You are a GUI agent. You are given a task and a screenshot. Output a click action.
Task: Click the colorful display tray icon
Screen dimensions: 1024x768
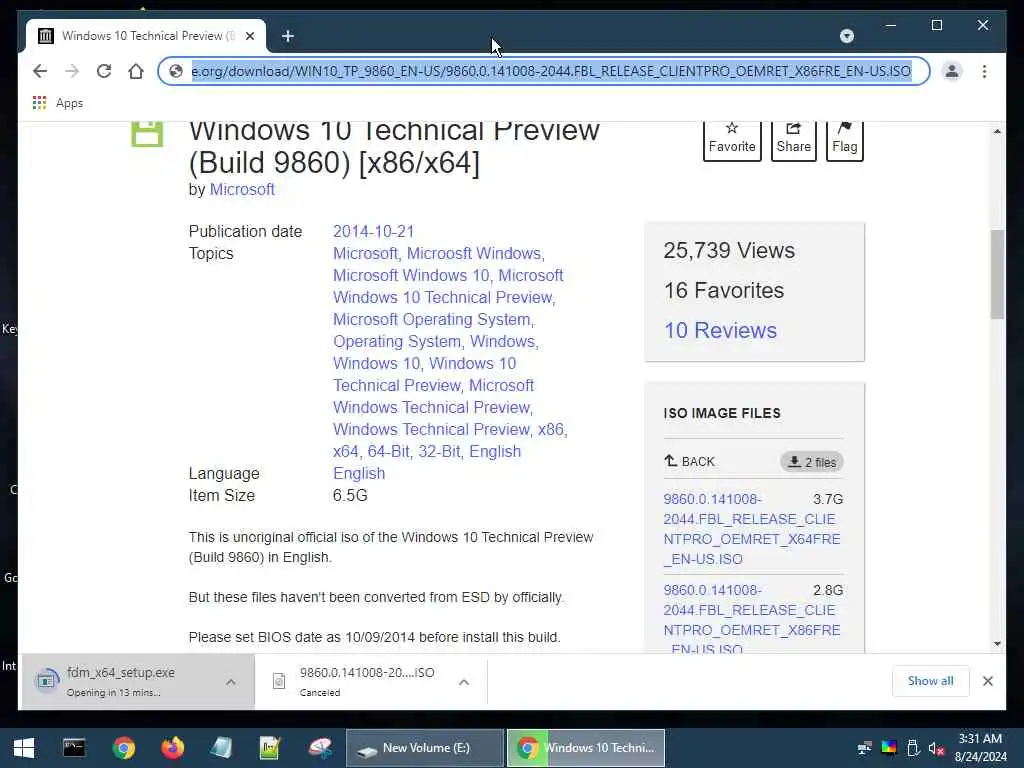pyautogui.click(x=889, y=748)
